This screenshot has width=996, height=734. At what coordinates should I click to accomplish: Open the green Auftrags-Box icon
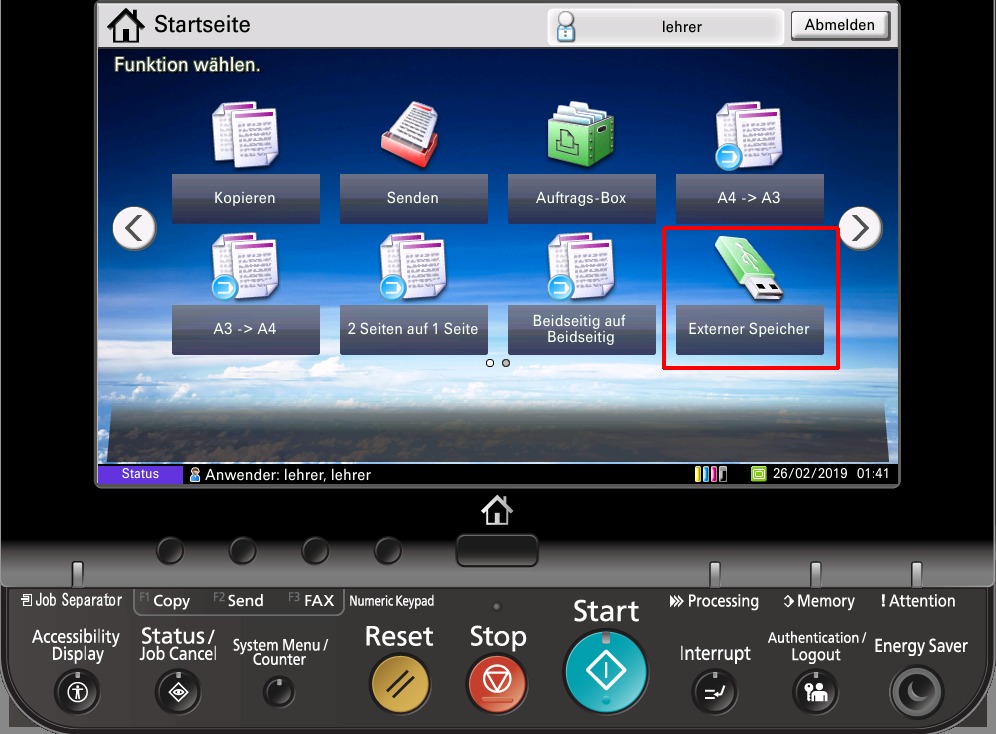pos(580,135)
